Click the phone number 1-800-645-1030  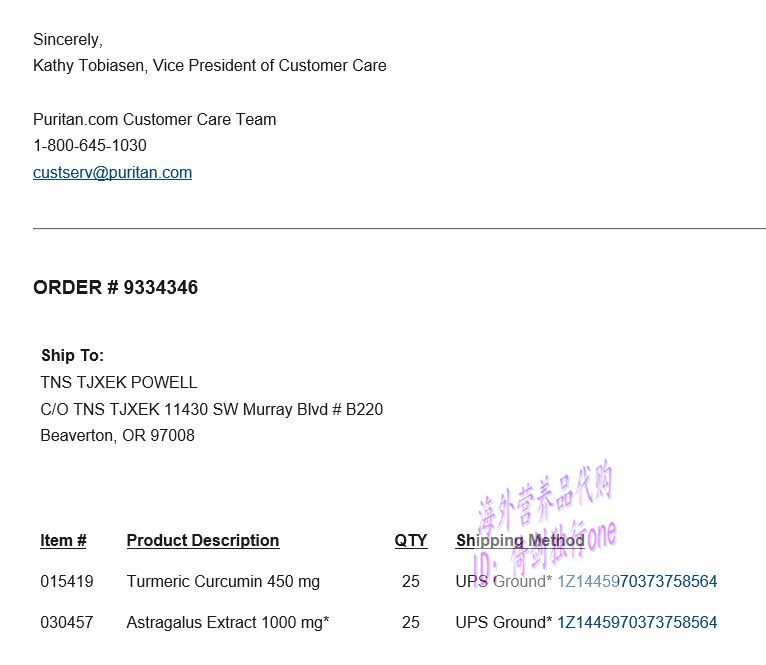pyautogui.click(x=90, y=145)
